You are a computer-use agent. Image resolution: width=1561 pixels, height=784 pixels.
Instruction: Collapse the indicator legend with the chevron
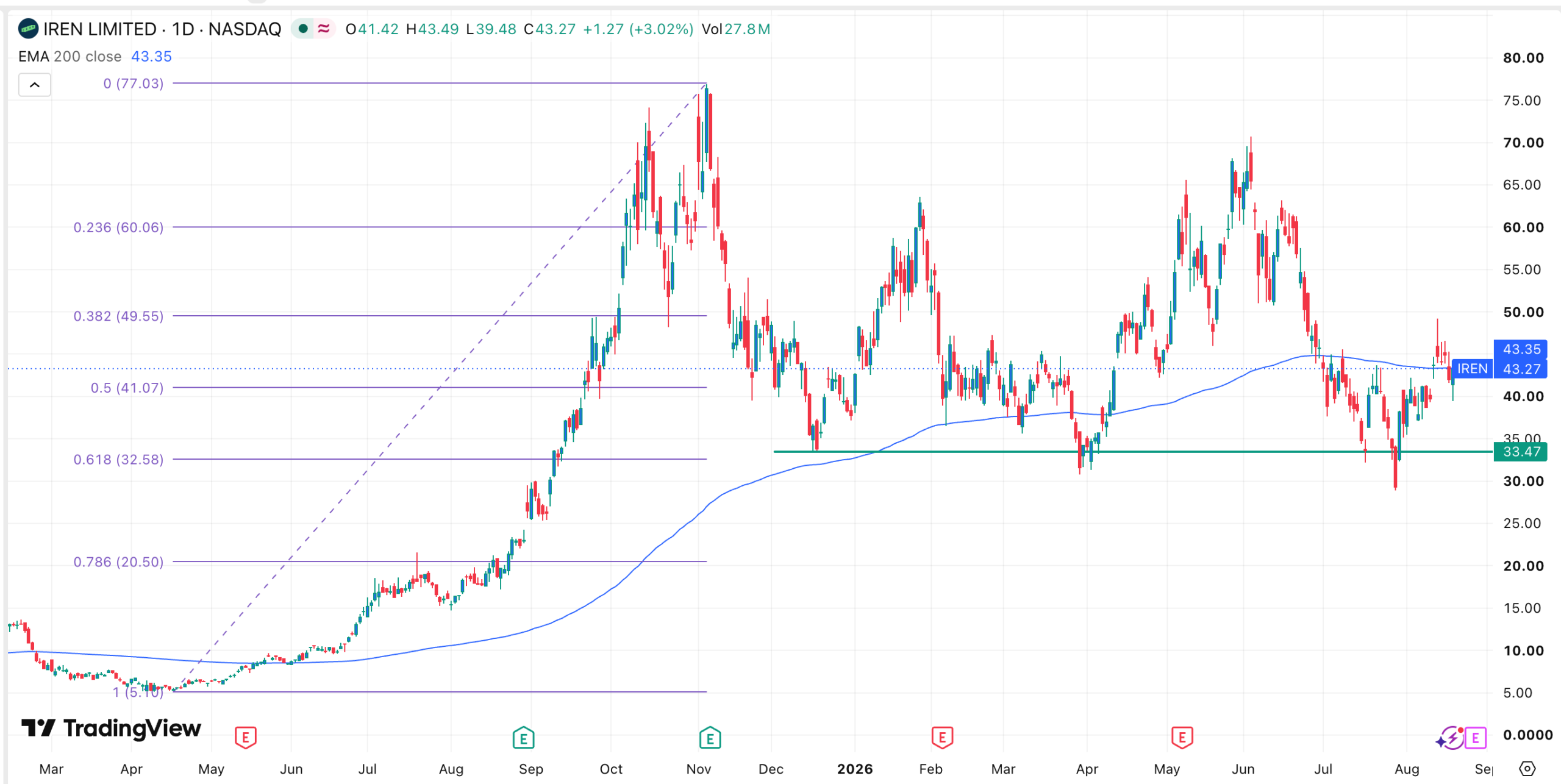point(35,85)
